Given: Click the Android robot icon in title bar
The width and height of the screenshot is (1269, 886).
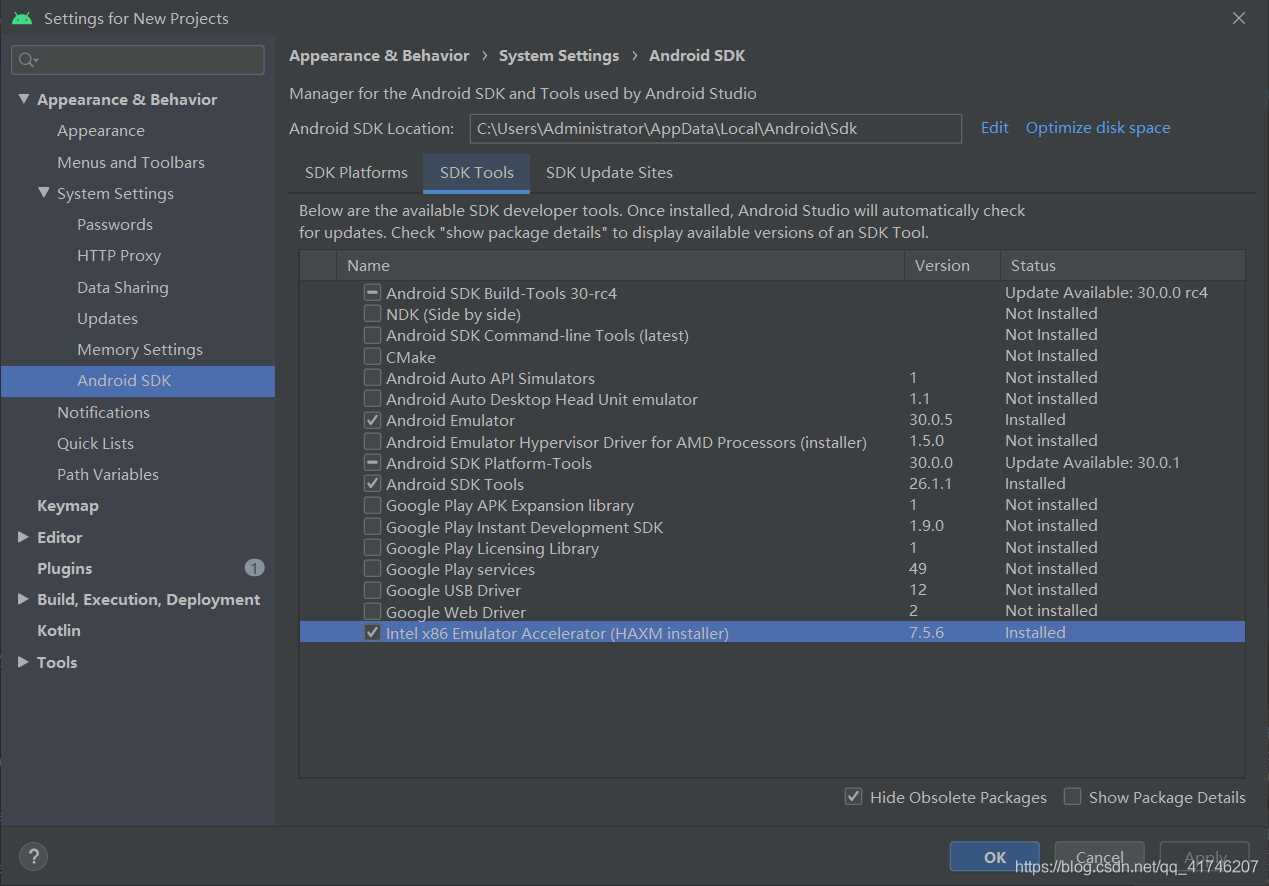Looking at the screenshot, I should tap(22, 17).
